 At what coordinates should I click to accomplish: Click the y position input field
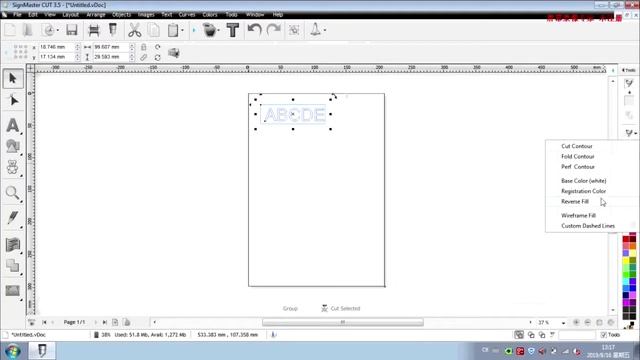[56, 57]
